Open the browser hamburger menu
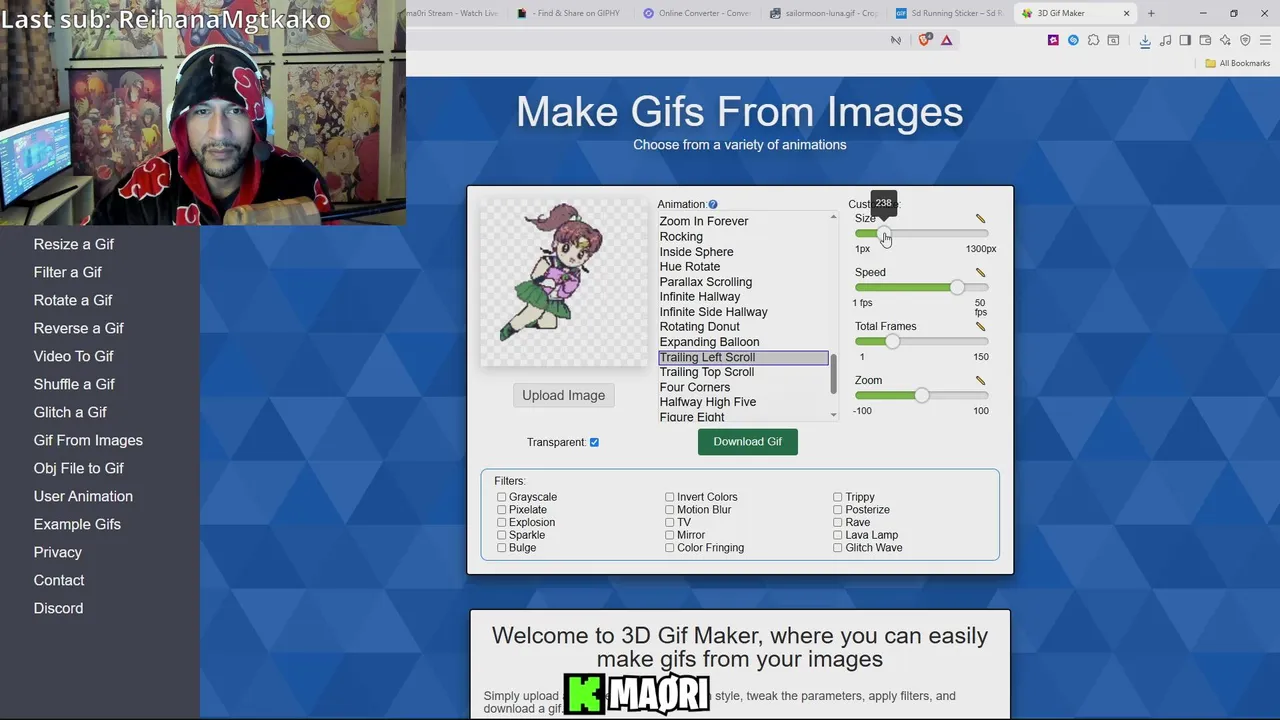 click(1265, 40)
